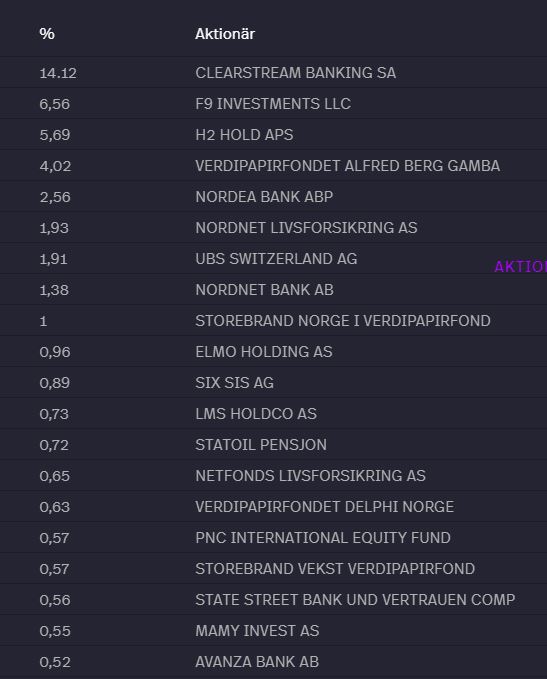Viewport: 547px width, 679px height.
Task: Open STOREBRAND NORGE I VERDIPAPIRFOND entry
Action: click(343, 321)
